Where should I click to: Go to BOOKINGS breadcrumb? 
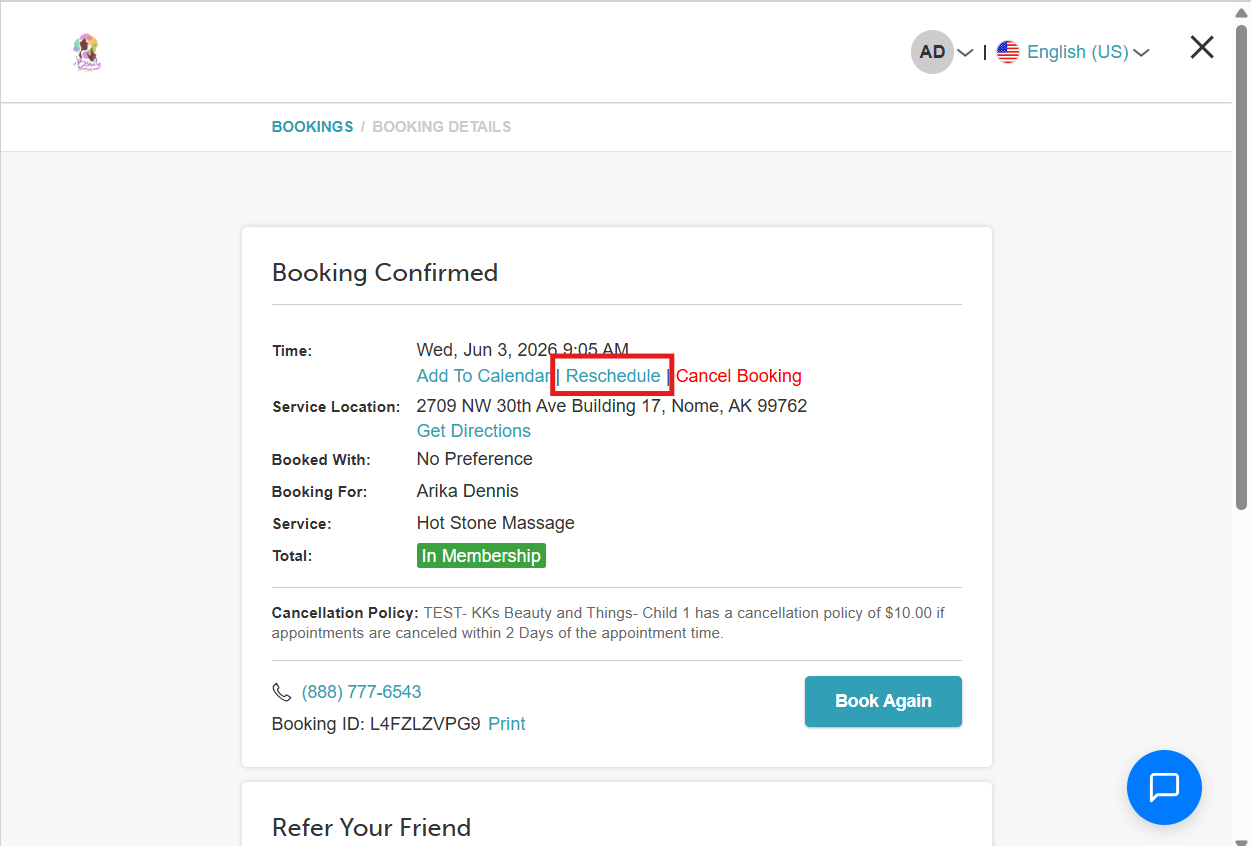pyautogui.click(x=312, y=127)
